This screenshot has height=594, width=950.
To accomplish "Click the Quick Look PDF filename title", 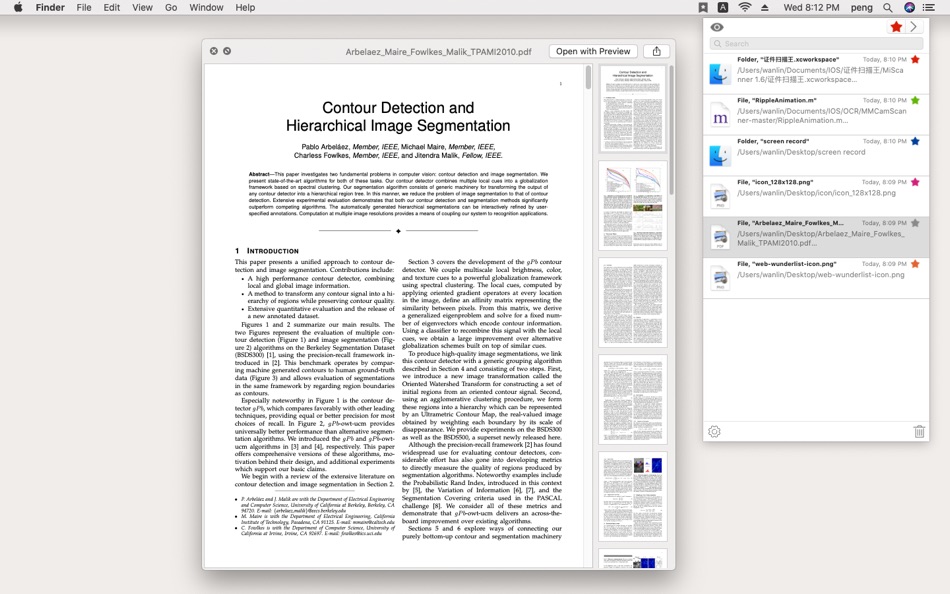I will click(438, 52).
